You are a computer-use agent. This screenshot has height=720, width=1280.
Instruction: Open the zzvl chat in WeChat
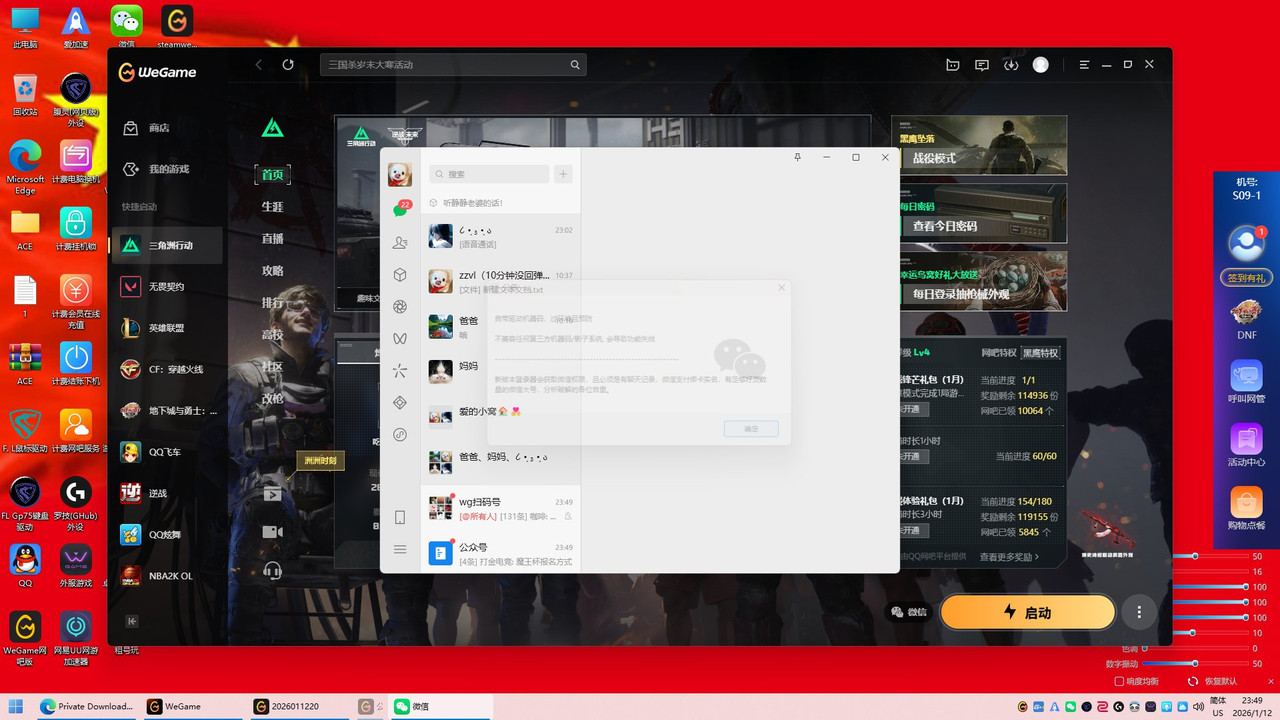click(x=500, y=281)
